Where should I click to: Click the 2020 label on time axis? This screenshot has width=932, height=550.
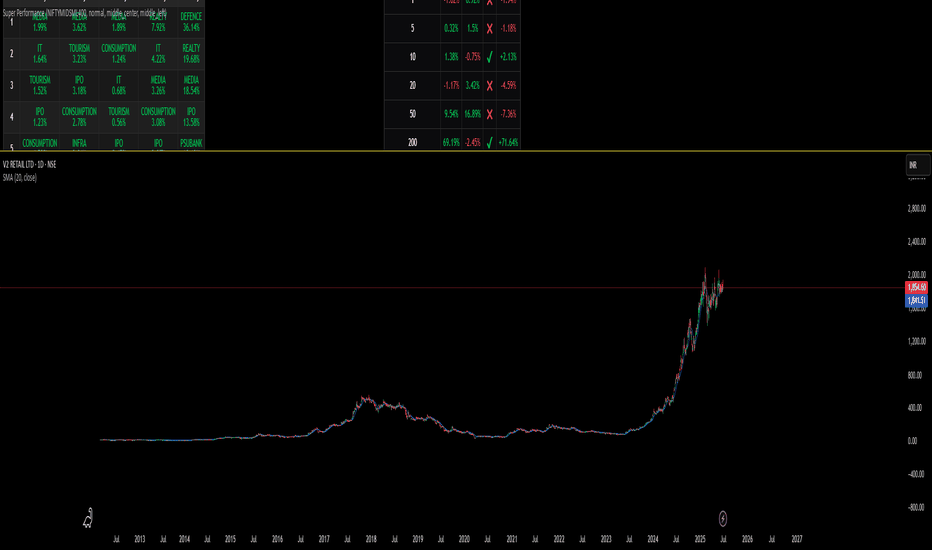(464, 539)
